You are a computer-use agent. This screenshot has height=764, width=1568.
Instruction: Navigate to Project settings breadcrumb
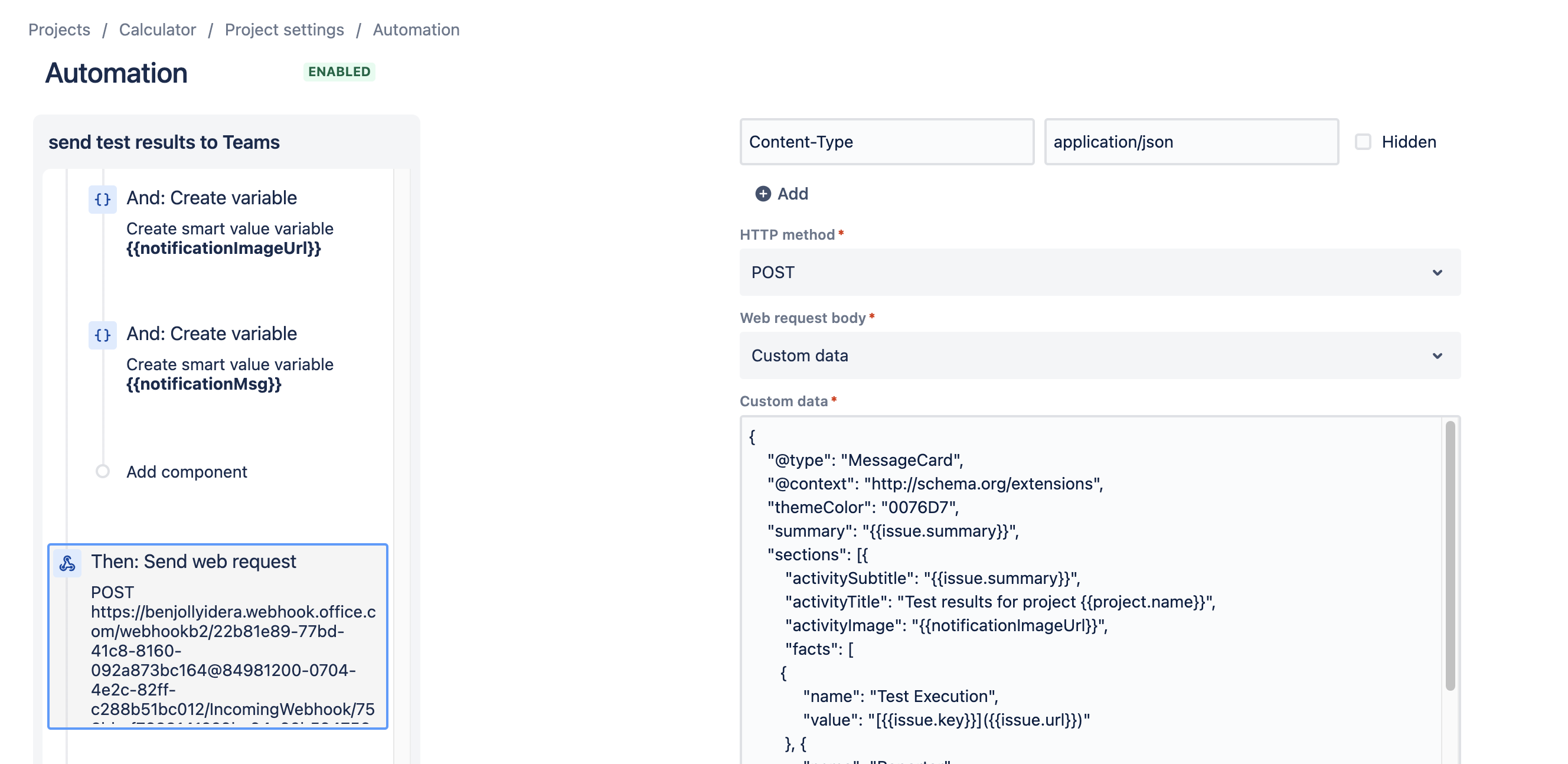(x=285, y=29)
